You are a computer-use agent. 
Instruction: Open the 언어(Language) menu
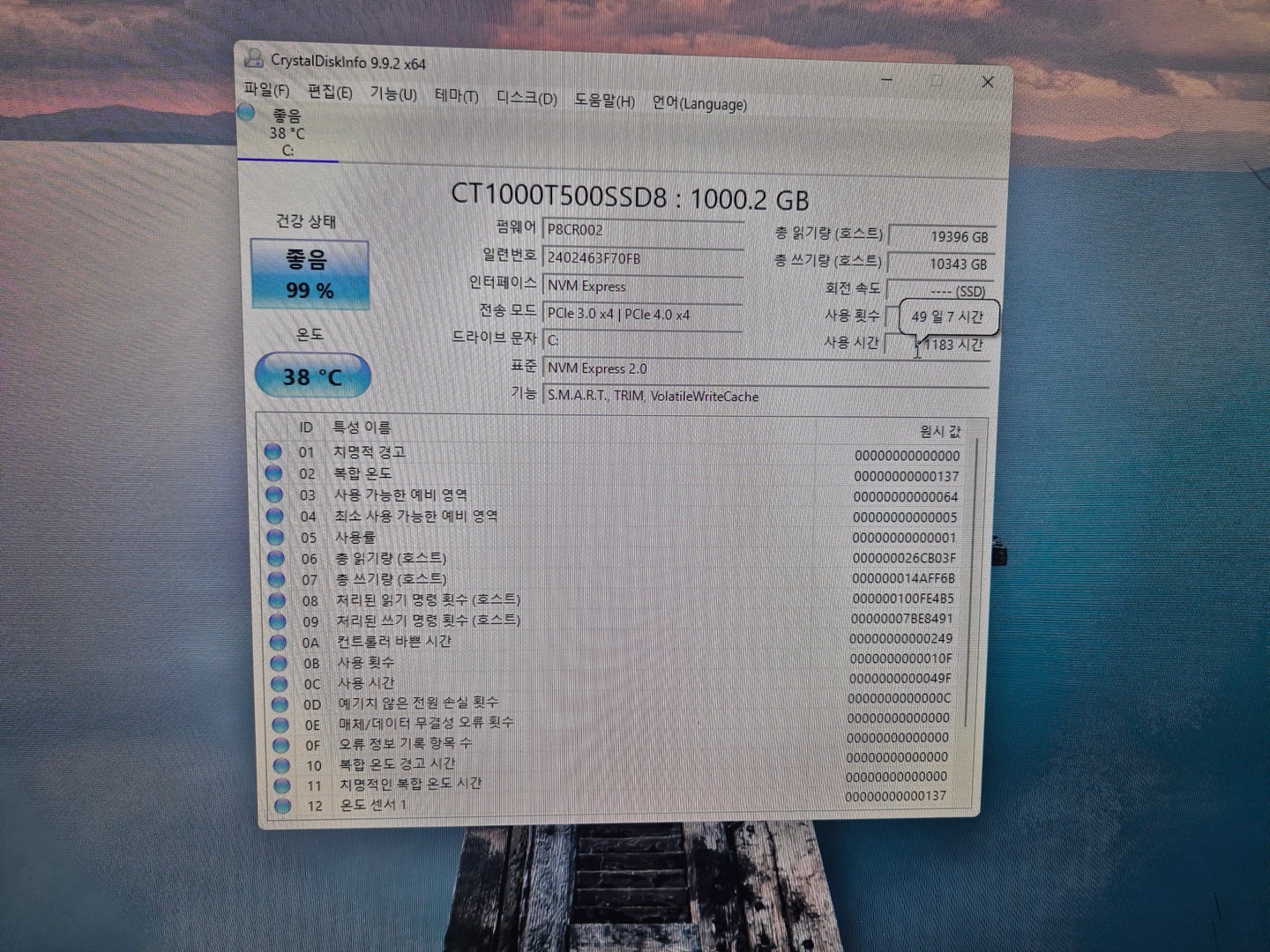click(x=699, y=103)
